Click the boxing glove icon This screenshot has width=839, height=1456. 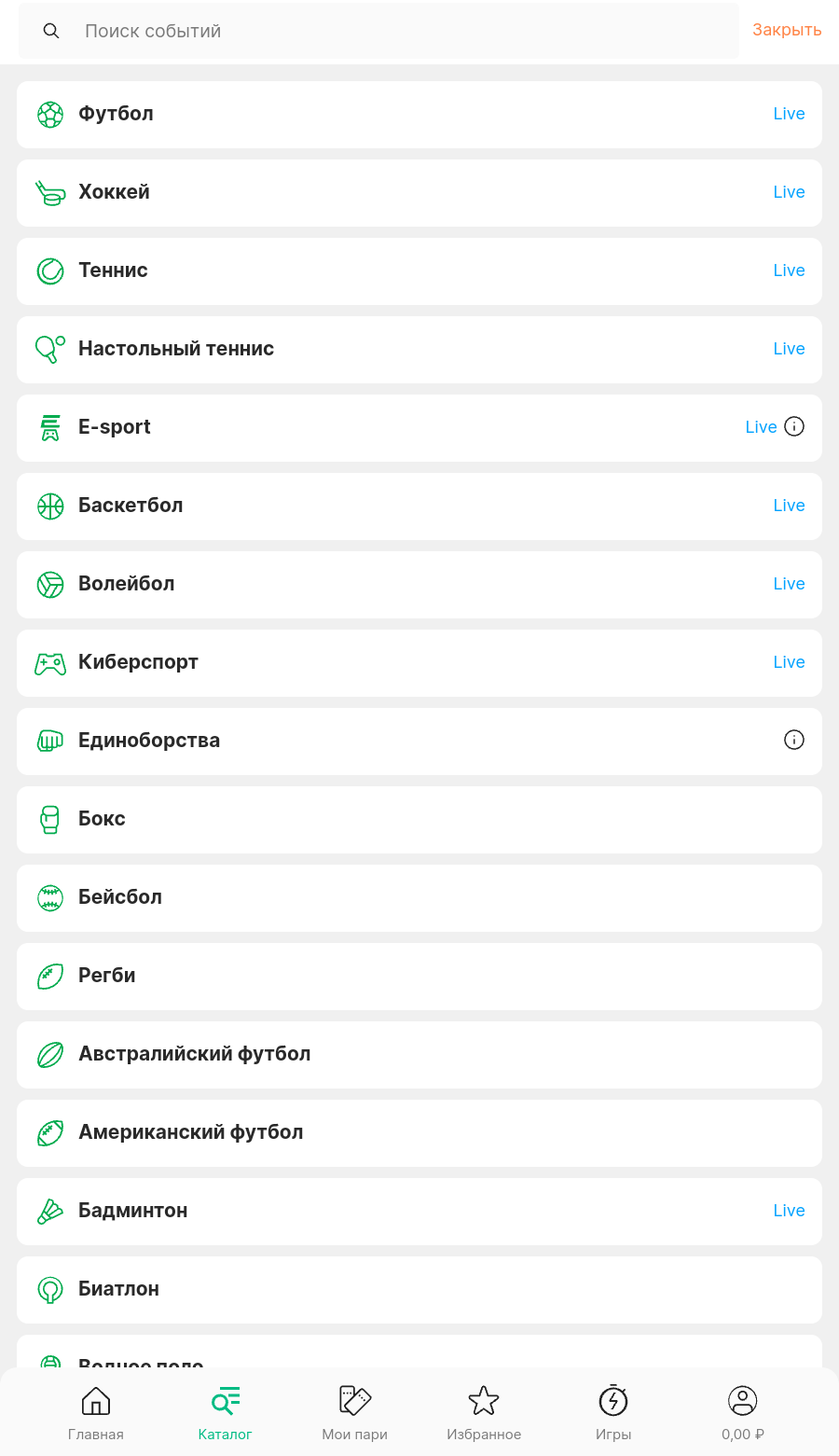click(50, 820)
